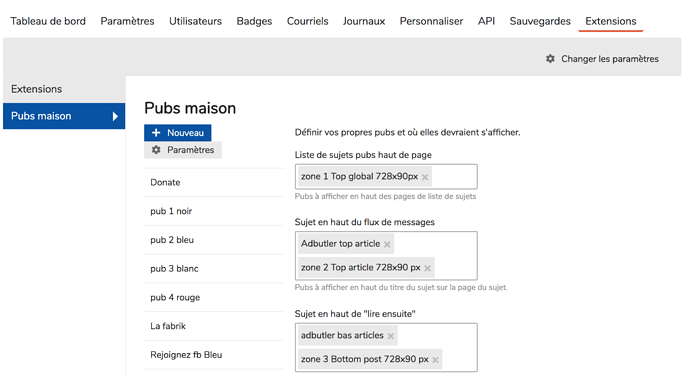
Task: Go to the Badges tab
Action: (x=254, y=21)
